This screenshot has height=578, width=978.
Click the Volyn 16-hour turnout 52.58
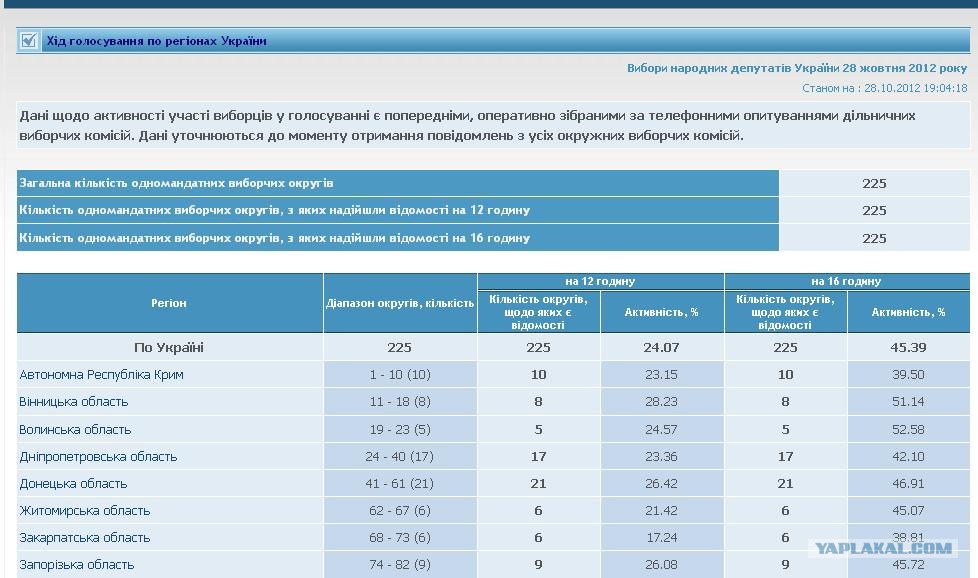908,430
